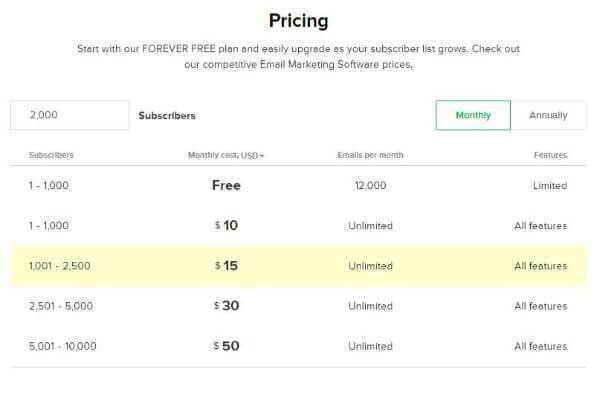Pick the $30 plan price
Image resolution: width=600 pixels, height=398 pixels.
coord(226,306)
